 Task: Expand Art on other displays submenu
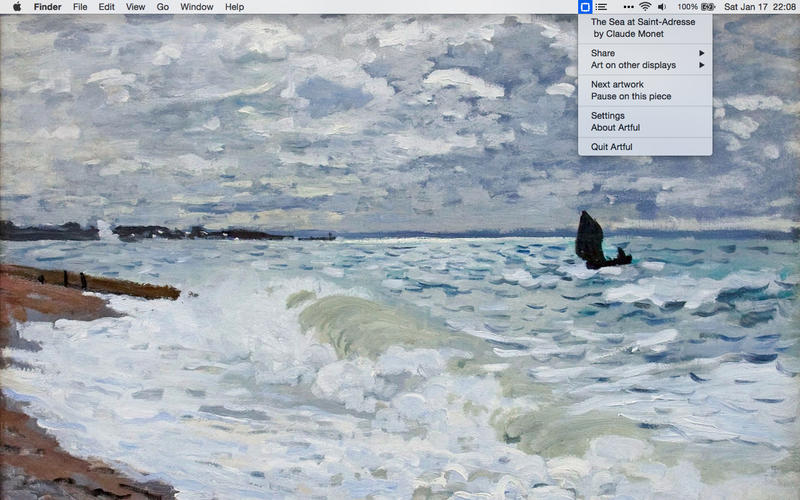pos(645,65)
